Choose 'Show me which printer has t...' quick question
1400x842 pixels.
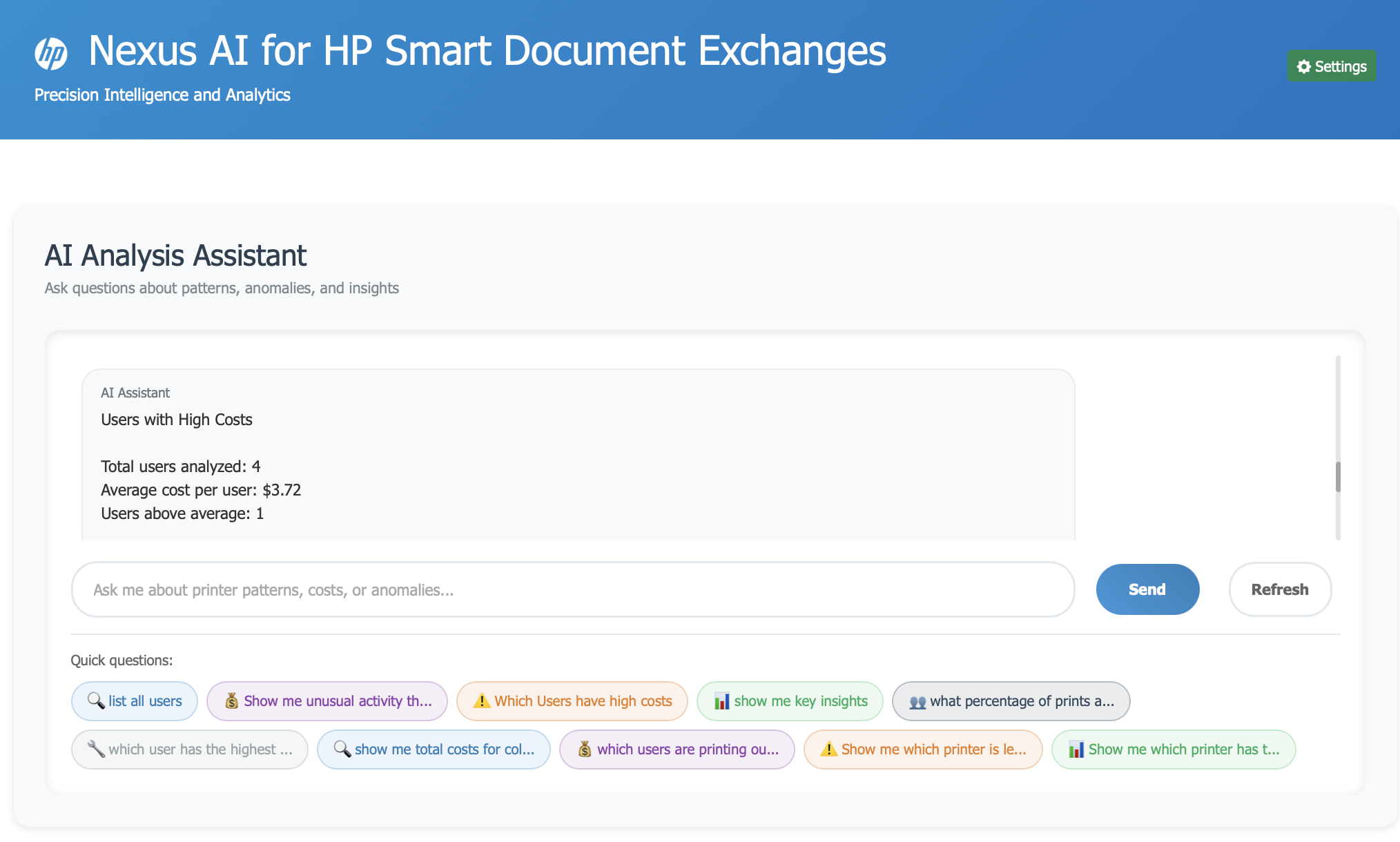[x=1174, y=750]
